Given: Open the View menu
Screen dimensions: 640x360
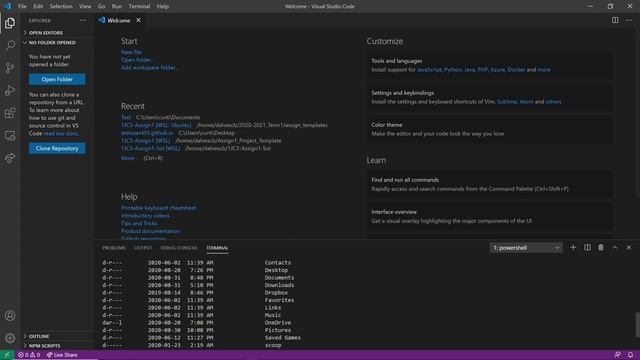Looking at the screenshot, I should [85, 6].
